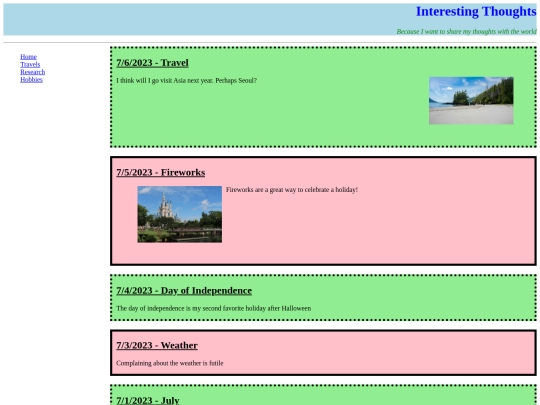
Task: Click the text 'I think will I go visit Asia next year'
Action: pos(165,81)
